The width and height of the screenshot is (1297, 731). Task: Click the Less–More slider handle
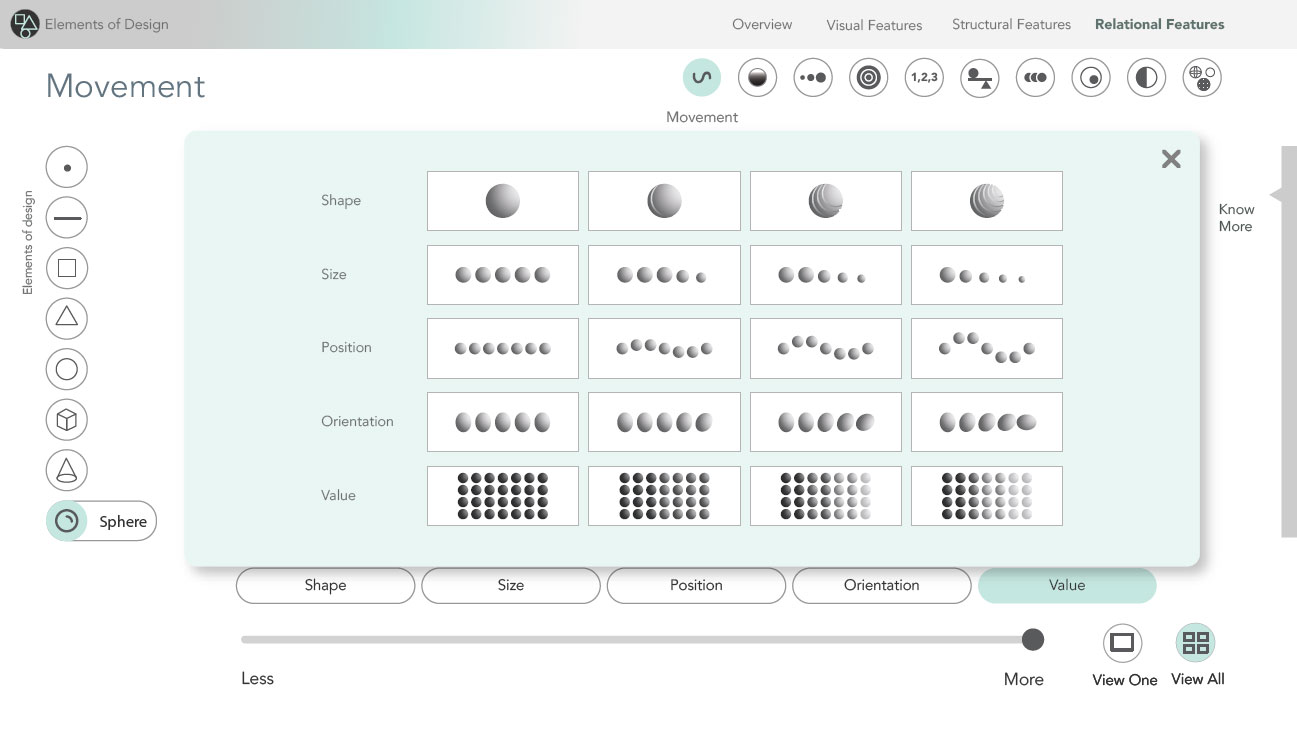(x=1033, y=640)
